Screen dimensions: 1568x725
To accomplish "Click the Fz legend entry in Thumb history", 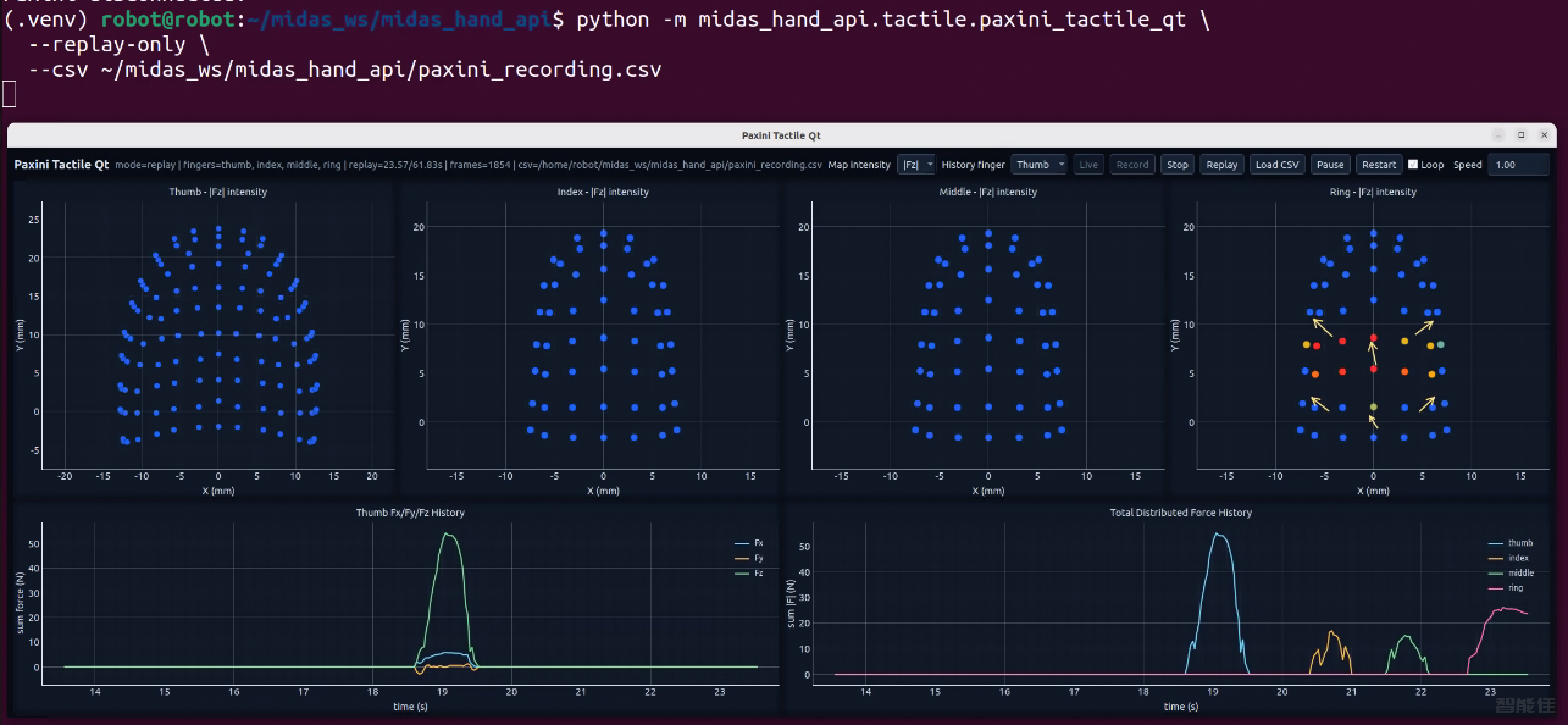I will pyautogui.click(x=749, y=573).
